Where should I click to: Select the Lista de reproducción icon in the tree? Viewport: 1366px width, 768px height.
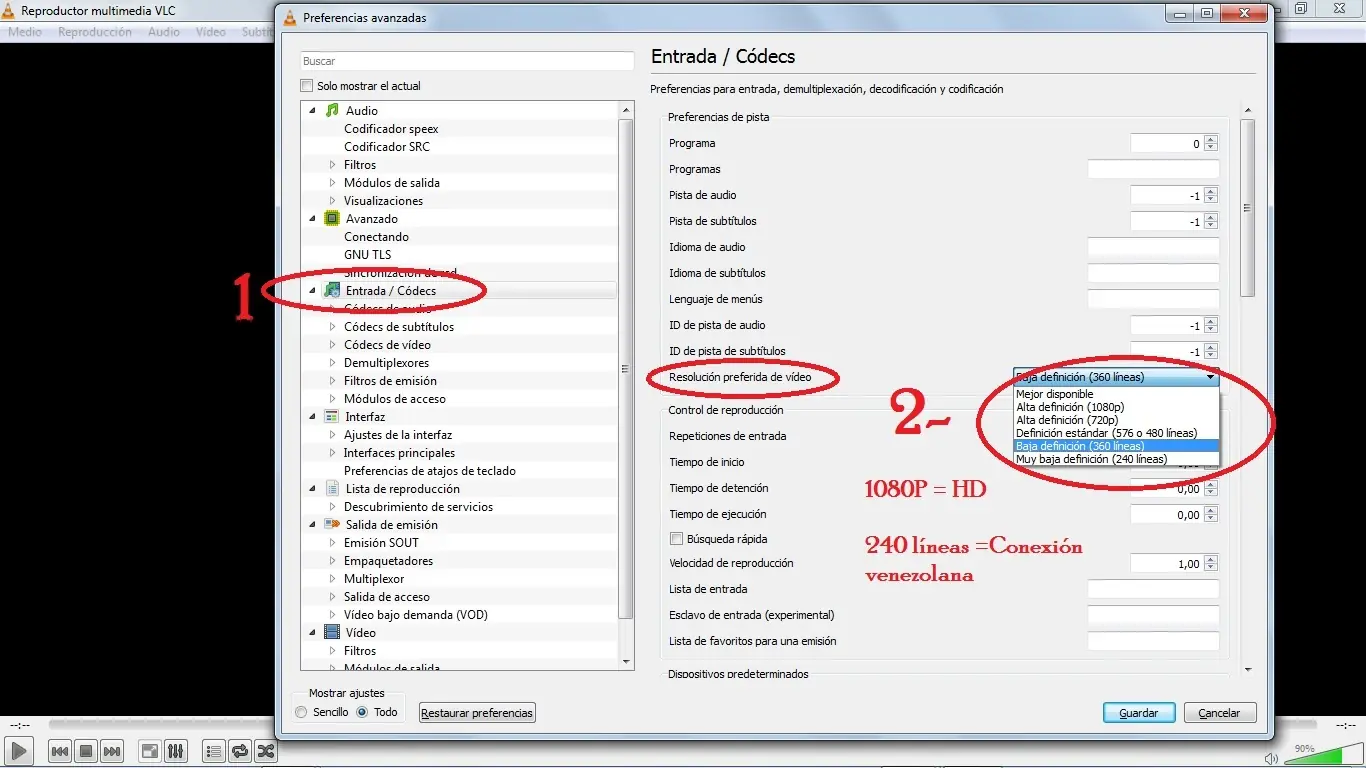click(x=332, y=489)
